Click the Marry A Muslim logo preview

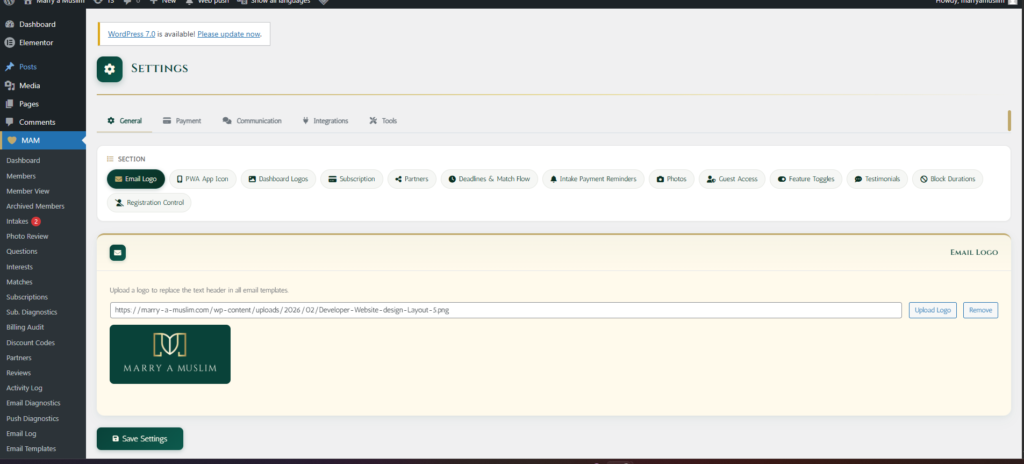(x=170, y=354)
